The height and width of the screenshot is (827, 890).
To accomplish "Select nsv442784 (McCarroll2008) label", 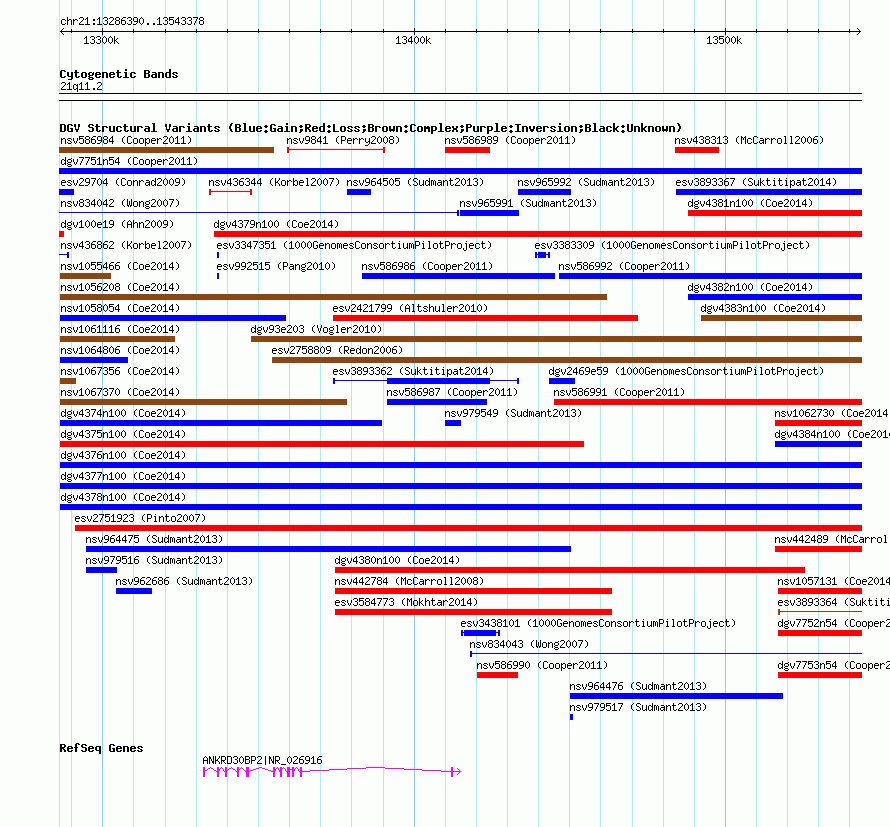I will click(x=409, y=581).
